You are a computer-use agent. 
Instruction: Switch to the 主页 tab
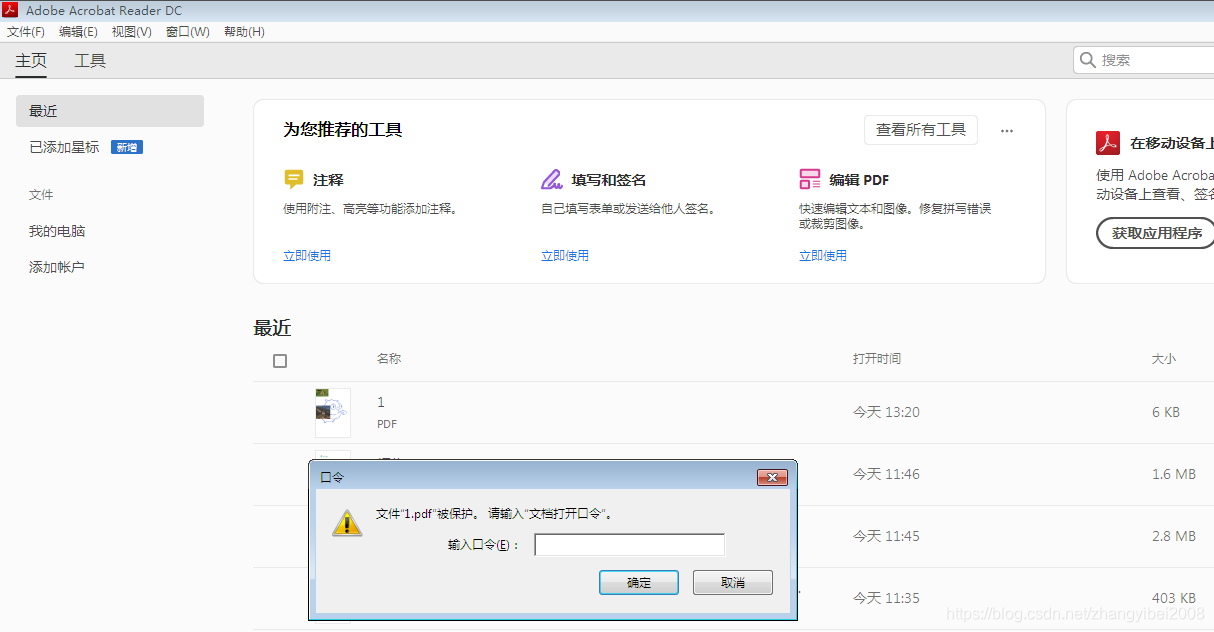[x=31, y=60]
